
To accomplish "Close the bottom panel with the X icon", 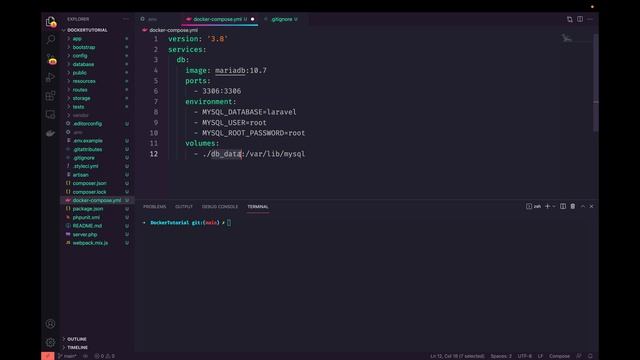I will coord(591,207).
